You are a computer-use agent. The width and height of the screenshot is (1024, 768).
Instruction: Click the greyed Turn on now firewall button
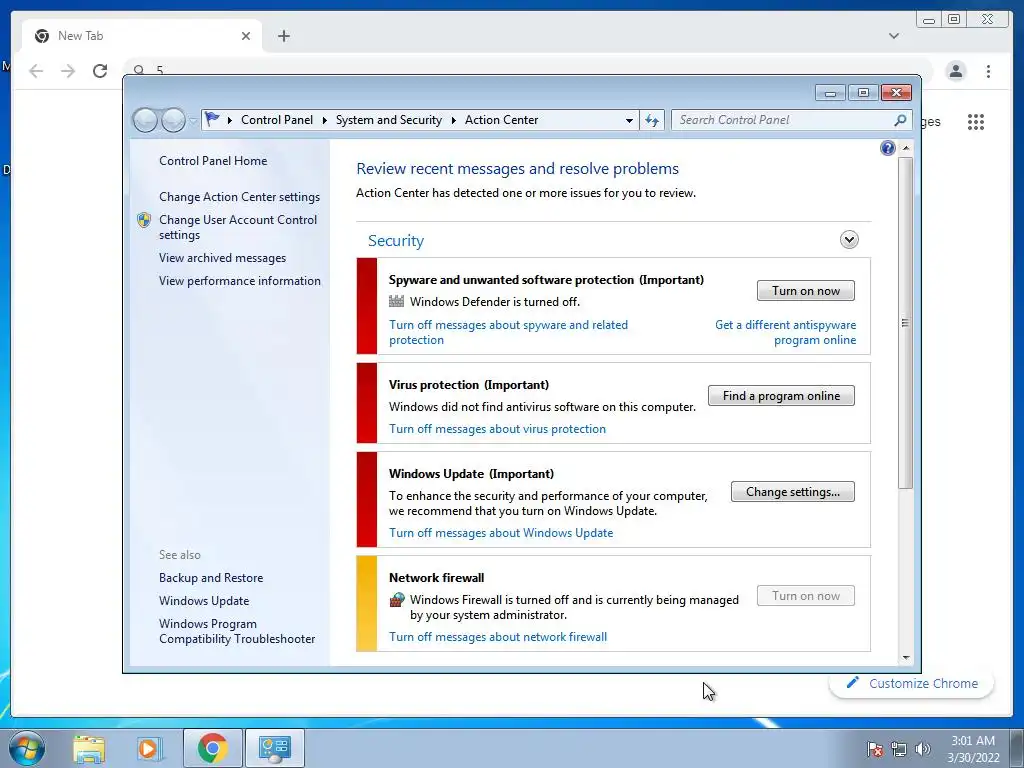806,596
